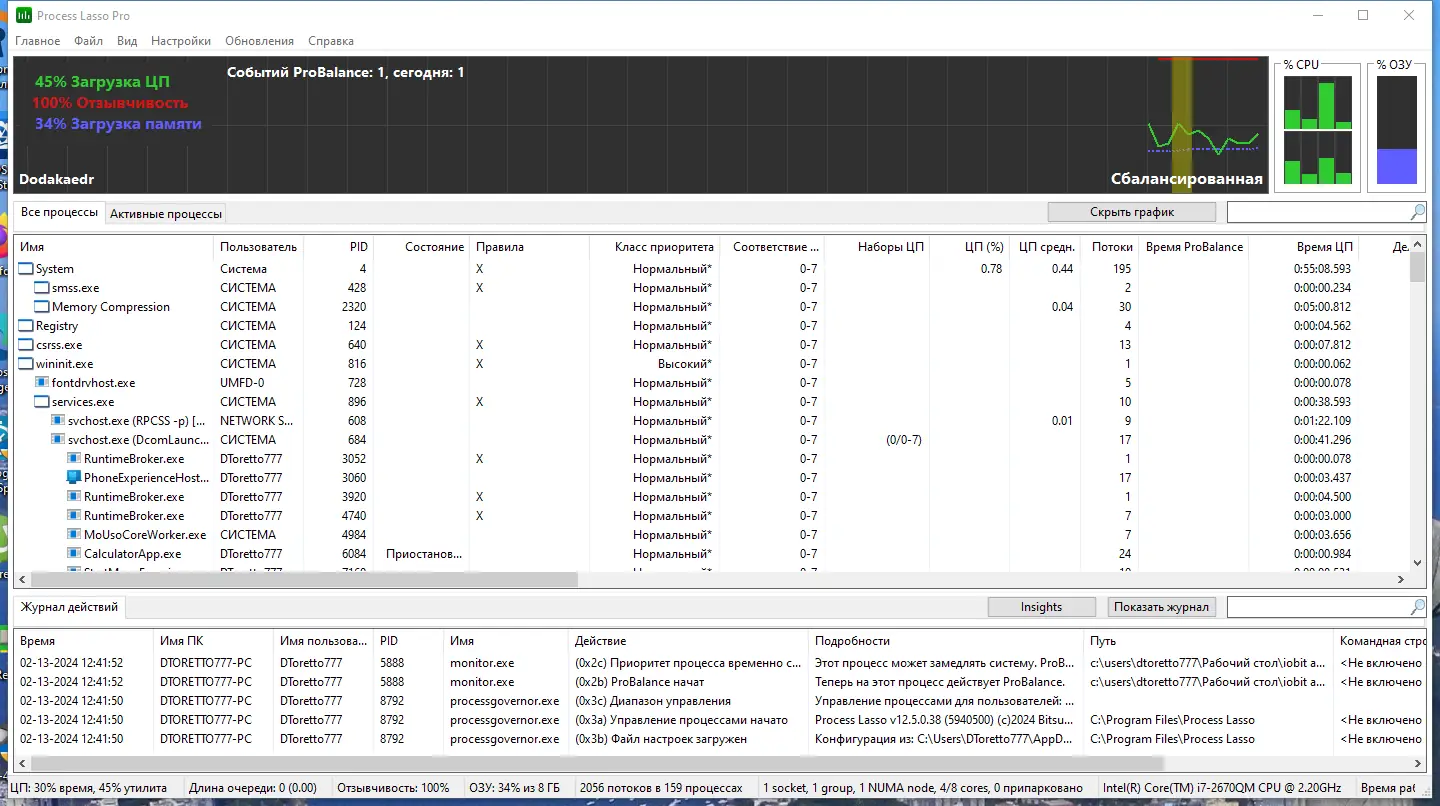Click the smss.exe process icon

coord(42,288)
